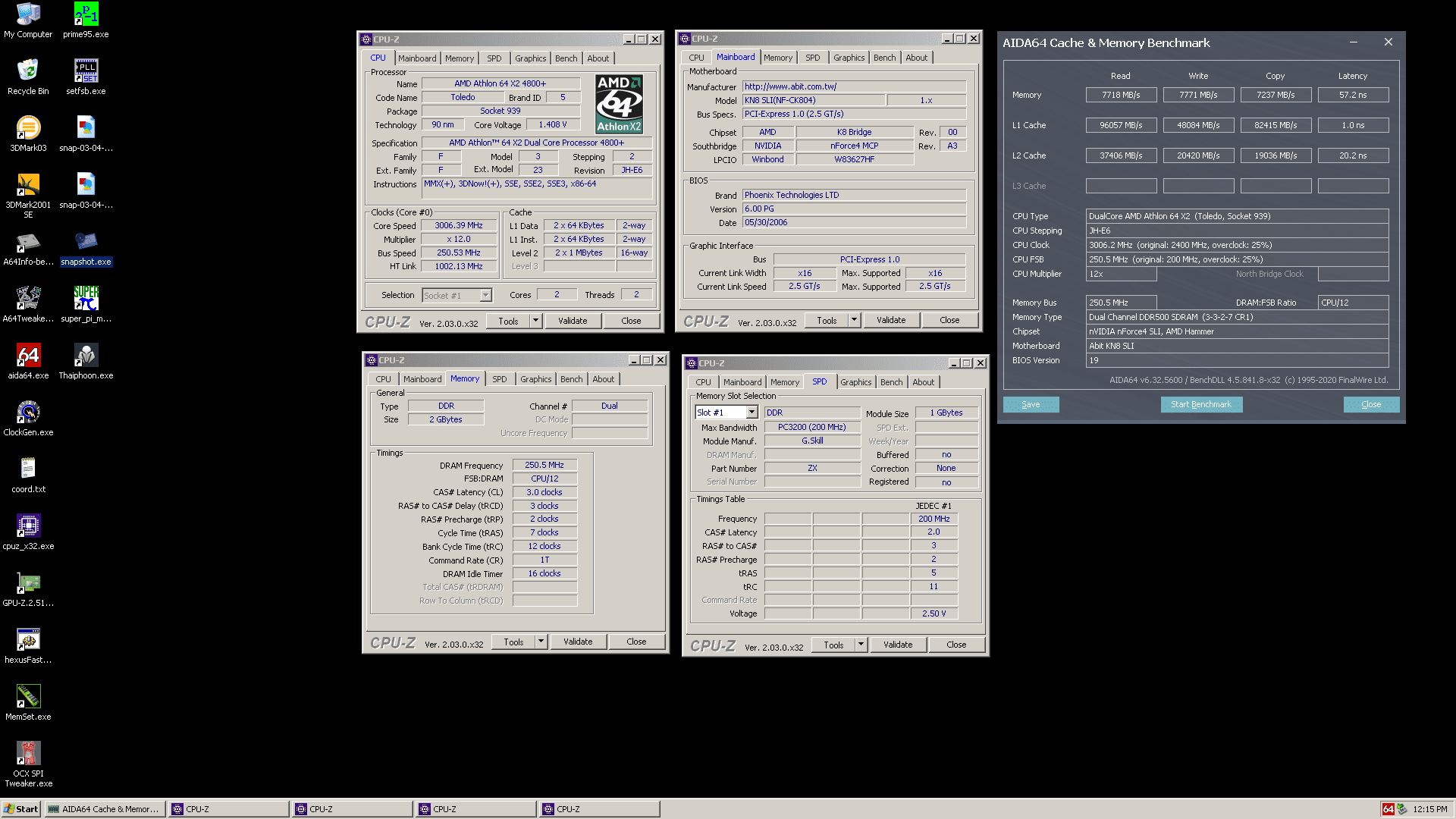The width and height of the screenshot is (1456, 819).
Task: Click the system tray clock 12:15 PM
Action: coord(1429,809)
